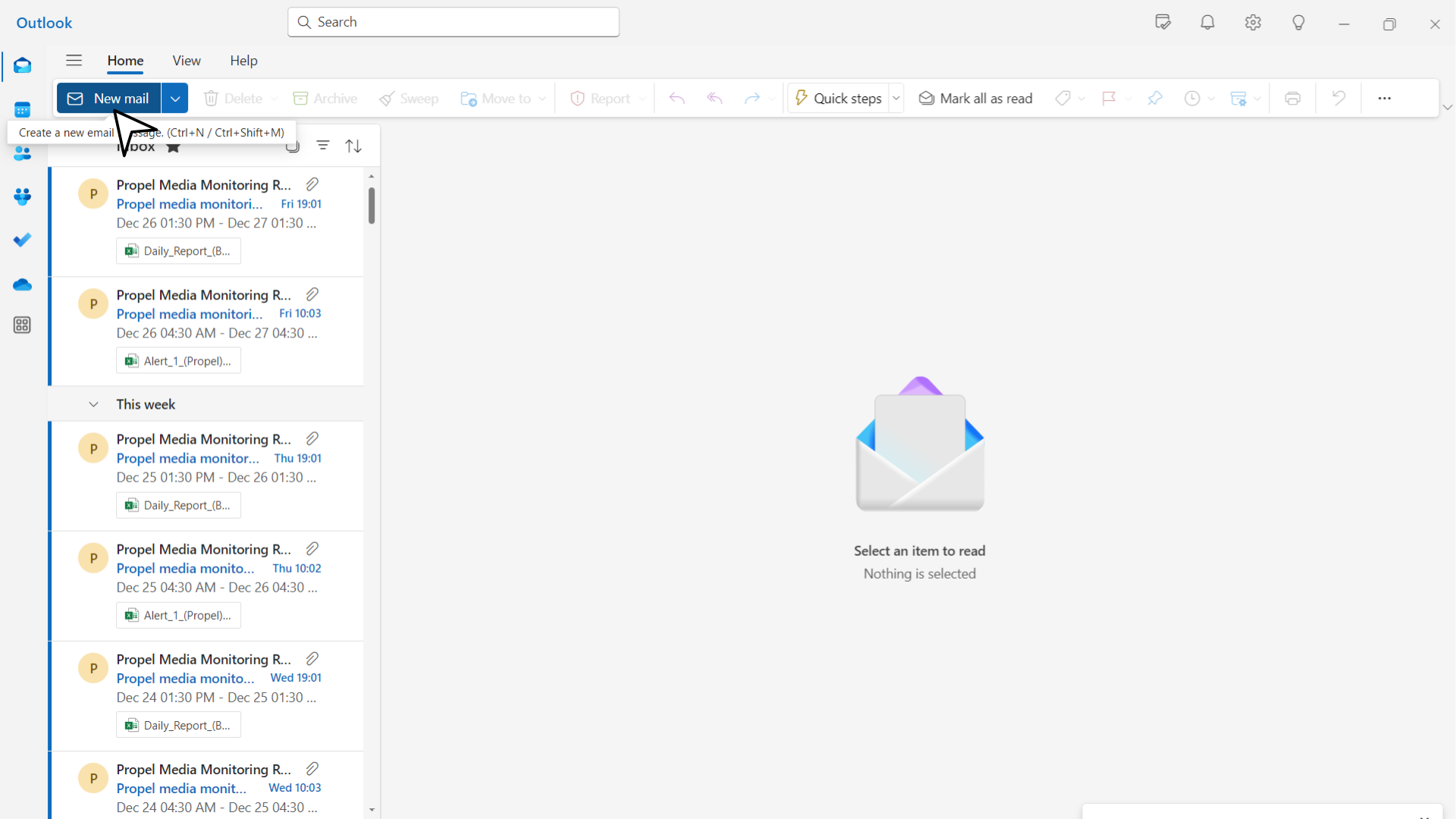Click the message list scrollbar thumb
Screen dimensions: 1456x819
(x=372, y=206)
